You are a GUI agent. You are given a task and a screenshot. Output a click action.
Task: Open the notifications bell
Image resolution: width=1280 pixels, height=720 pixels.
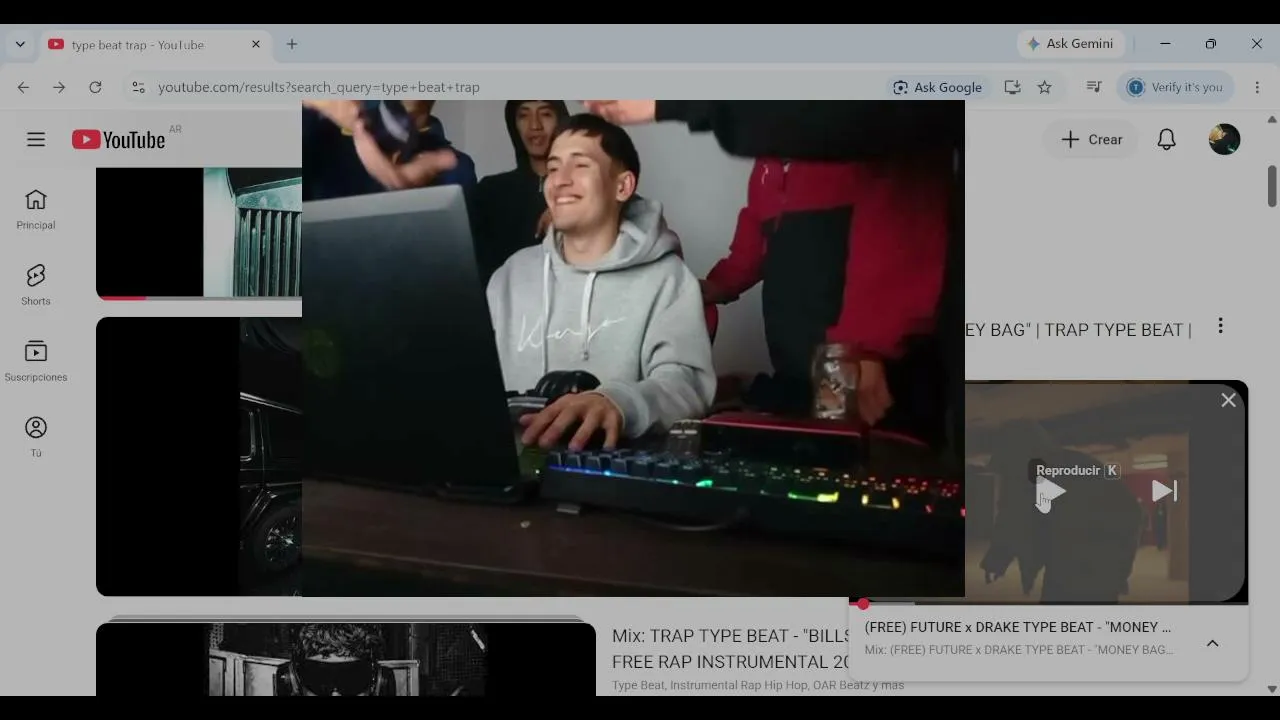1166,139
